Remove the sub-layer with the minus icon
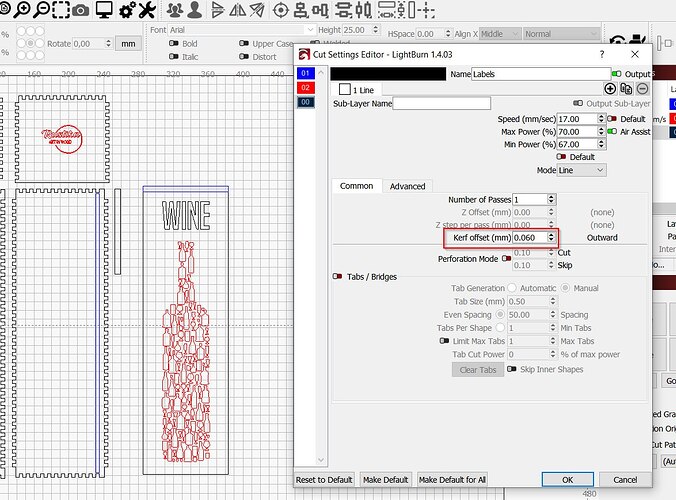Viewport: 676px width, 500px height. 642,89
